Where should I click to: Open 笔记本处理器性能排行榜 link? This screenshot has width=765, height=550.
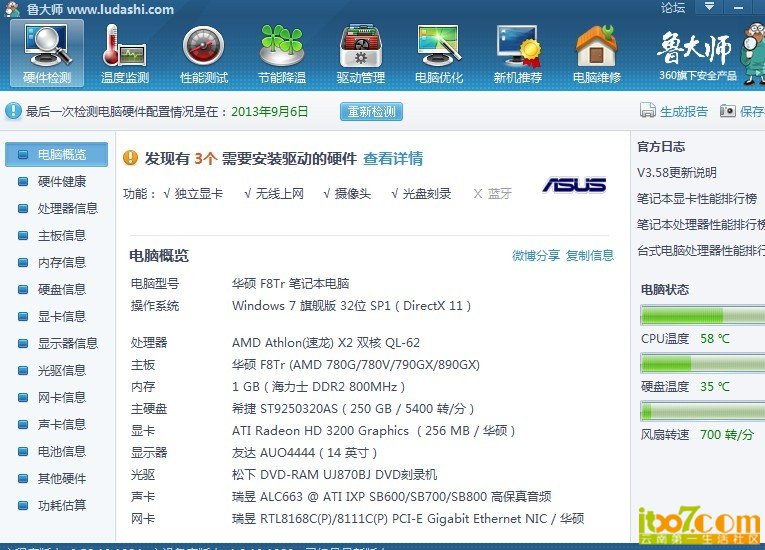[x=701, y=224]
